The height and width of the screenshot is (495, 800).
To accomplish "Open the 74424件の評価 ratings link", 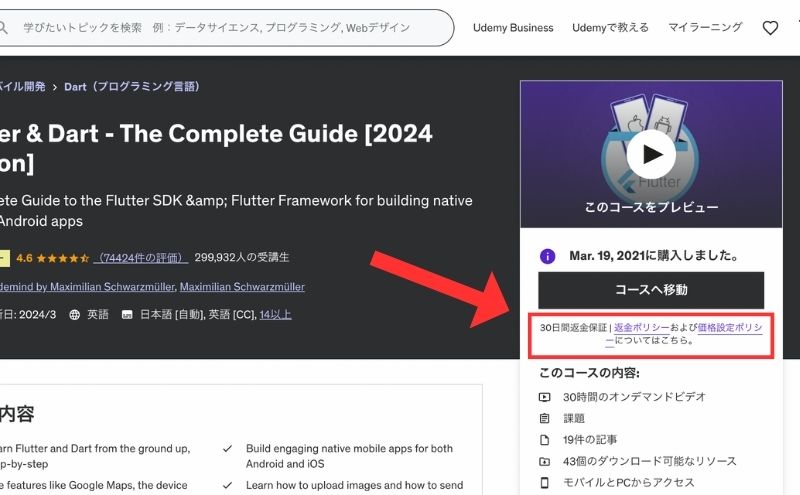I will [x=141, y=258].
